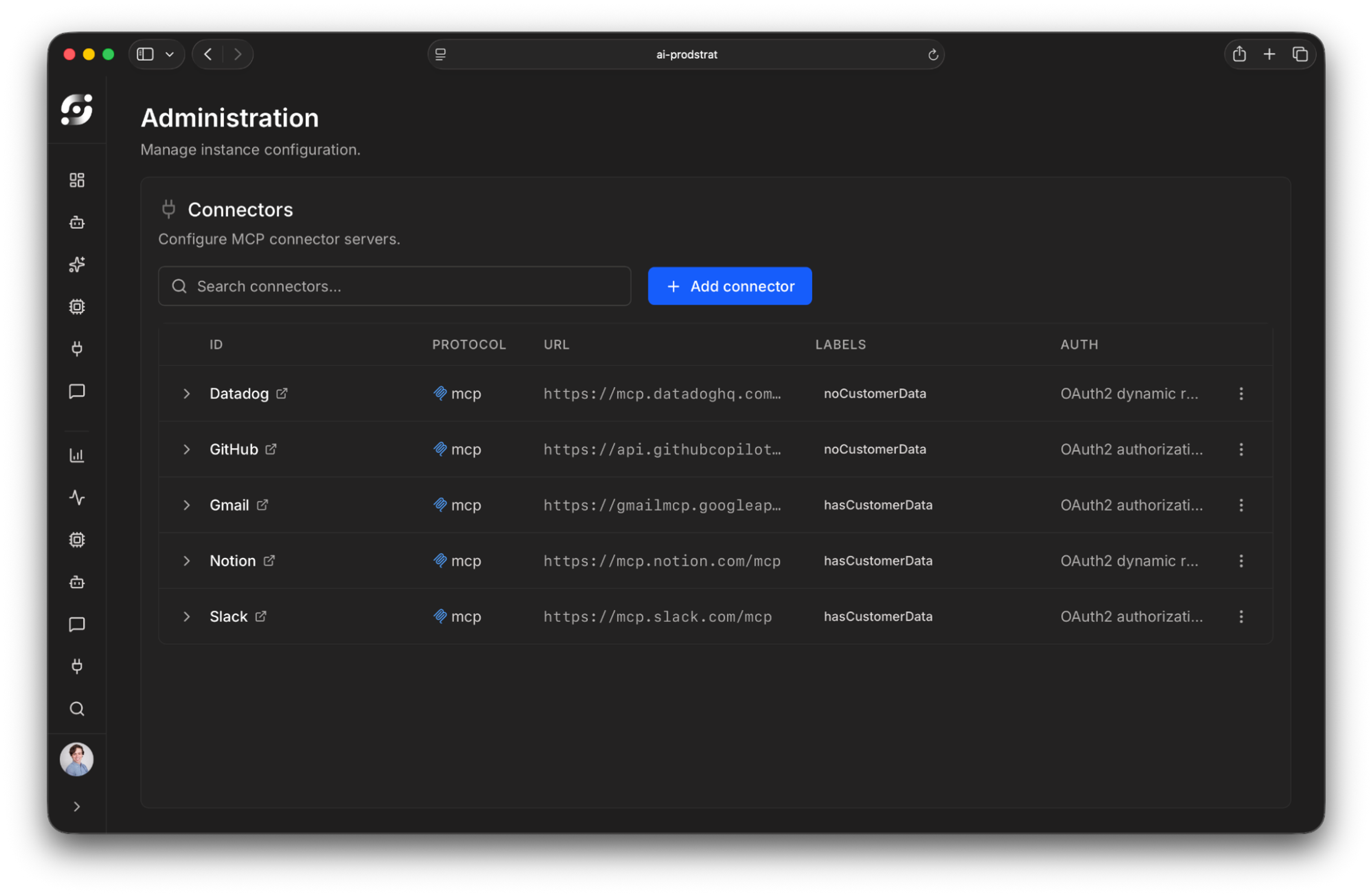
Task: Expand the sidebar with bottom chevron
Action: [x=77, y=807]
